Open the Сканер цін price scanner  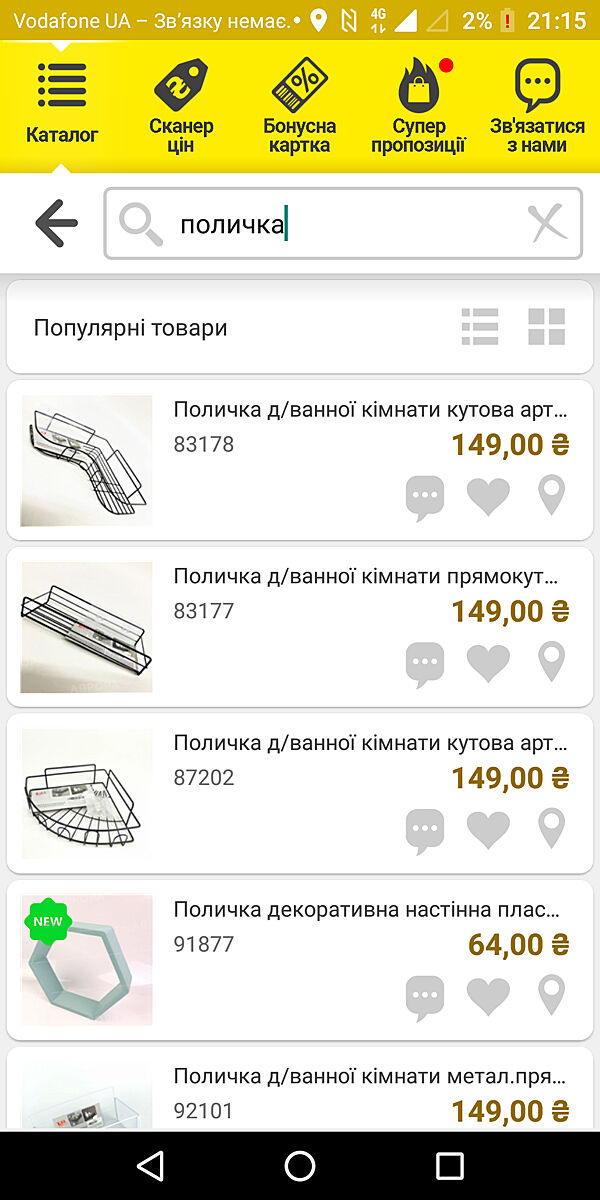pyautogui.click(x=181, y=106)
